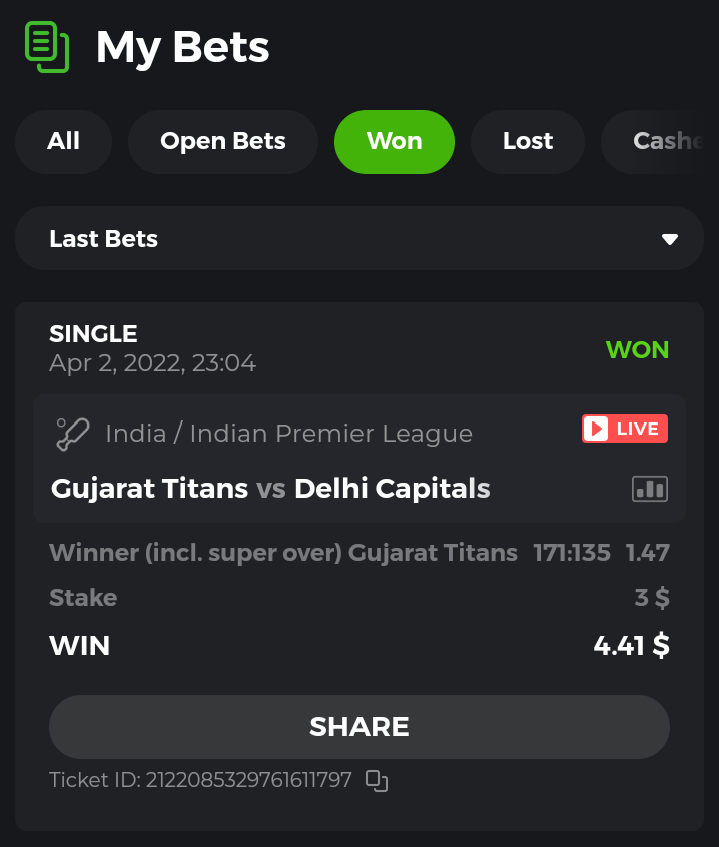The height and width of the screenshot is (847, 719).
Task: Switch to the Lost tab
Action: [528, 142]
